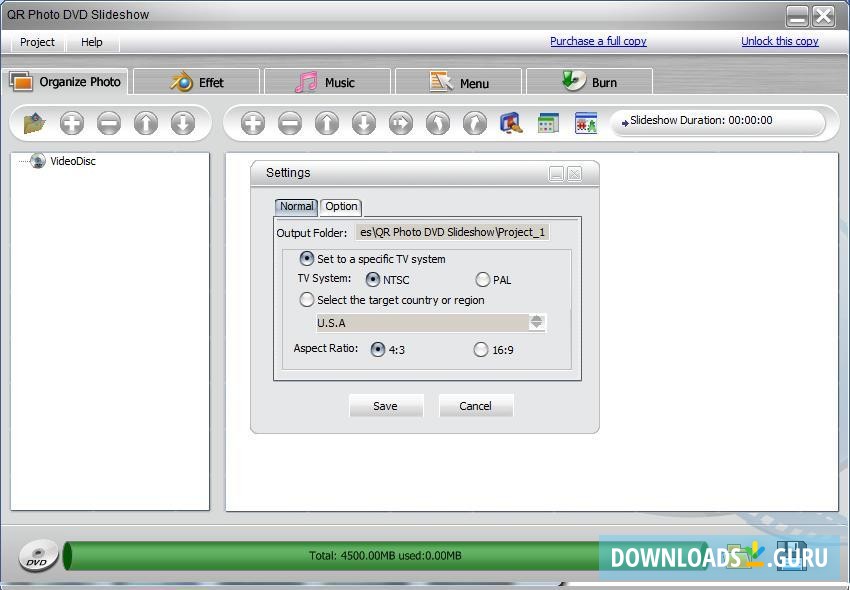Switch to the Burn tab
850x590 pixels.
coord(589,82)
